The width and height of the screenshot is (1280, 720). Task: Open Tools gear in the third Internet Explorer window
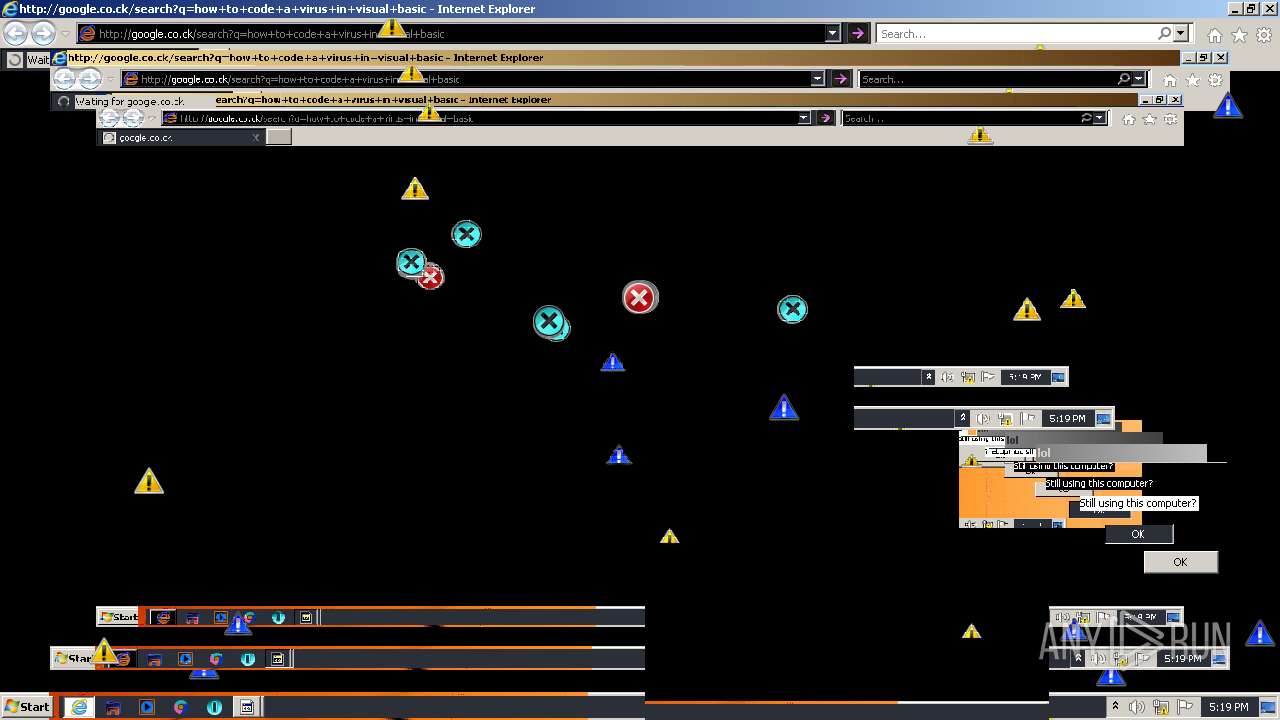(1171, 119)
